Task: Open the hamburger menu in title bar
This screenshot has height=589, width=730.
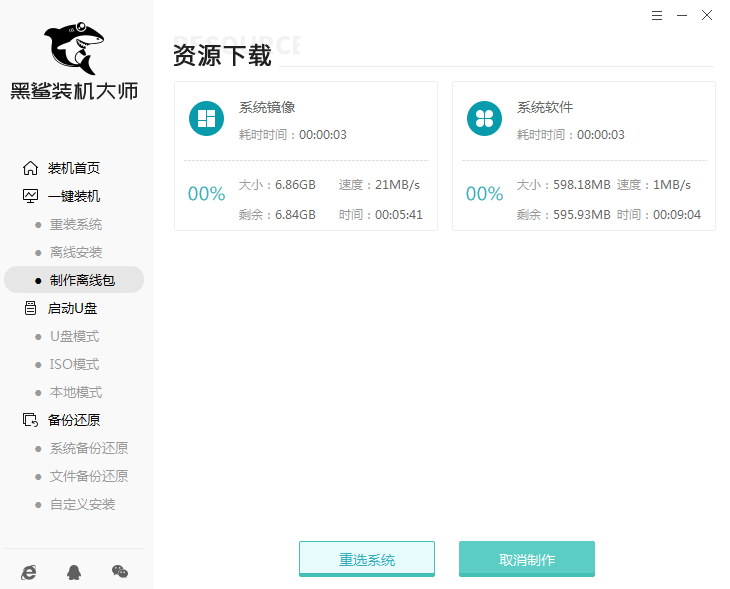Action: 656,15
